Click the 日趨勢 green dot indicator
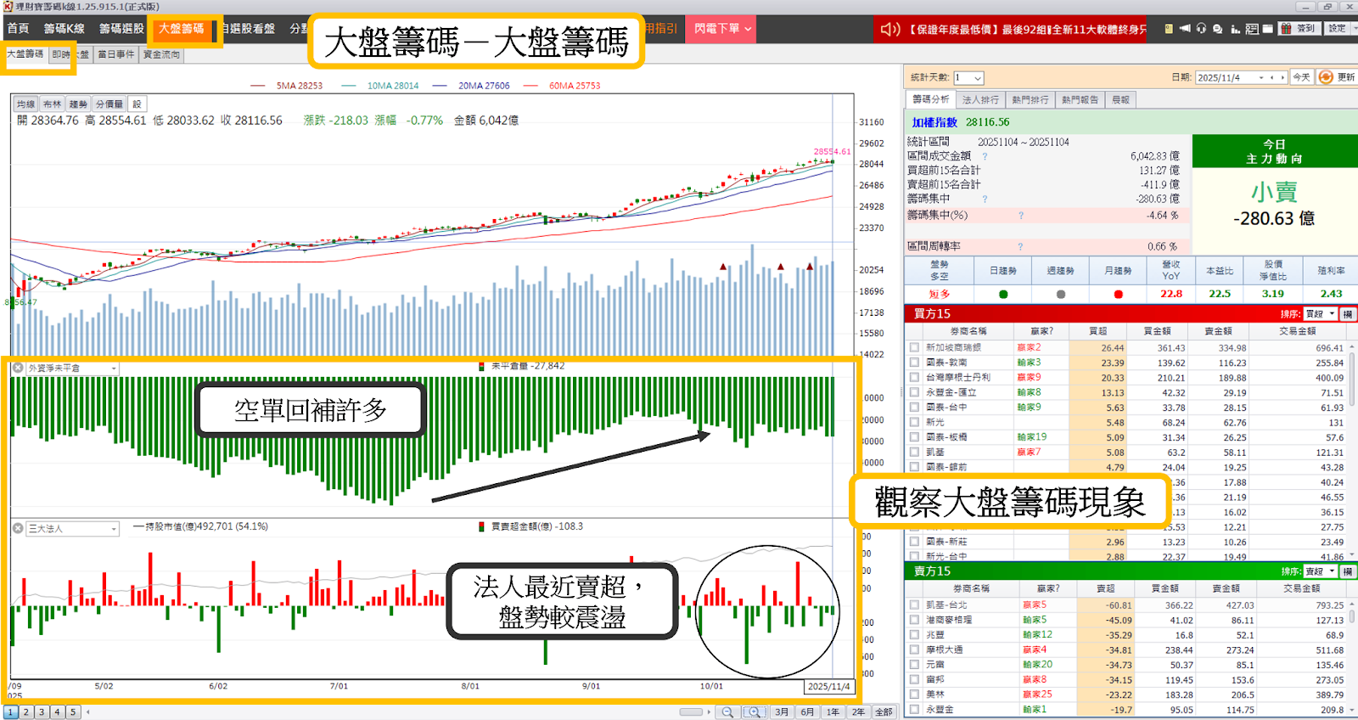The height and width of the screenshot is (720, 1358). (1003, 294)
